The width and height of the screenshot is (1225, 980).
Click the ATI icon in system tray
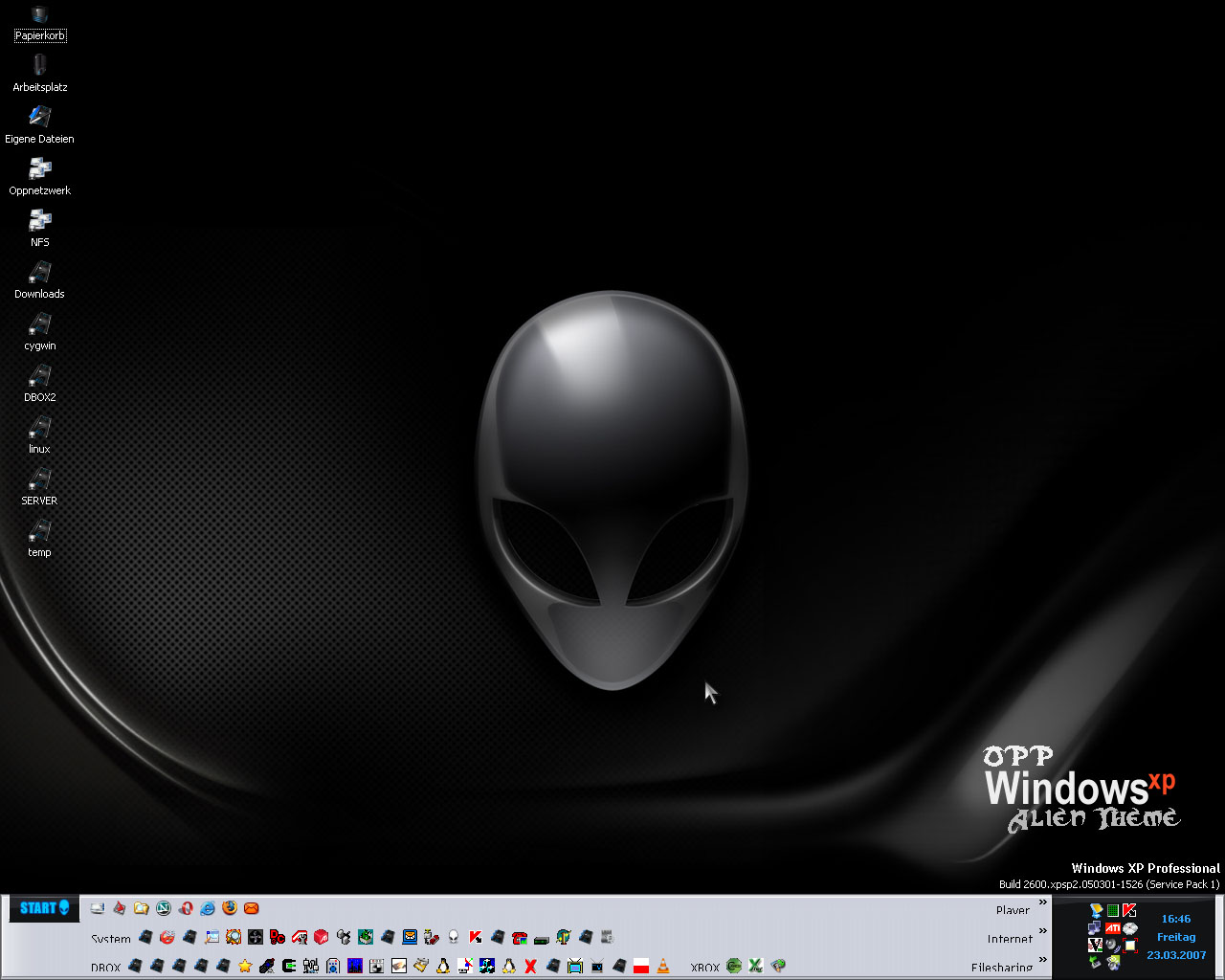pos(1113,927)
